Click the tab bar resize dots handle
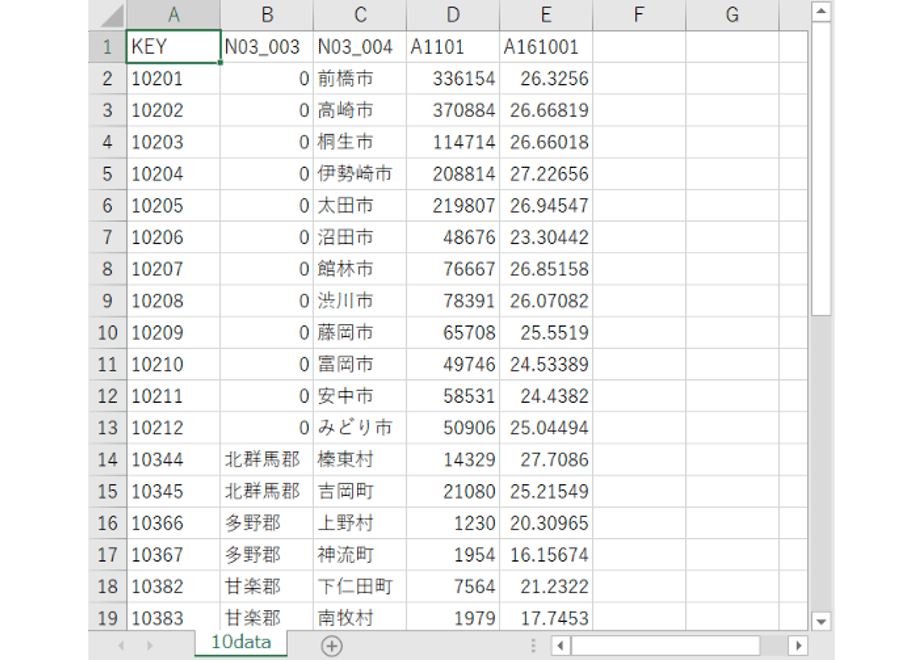 point(533,645)
